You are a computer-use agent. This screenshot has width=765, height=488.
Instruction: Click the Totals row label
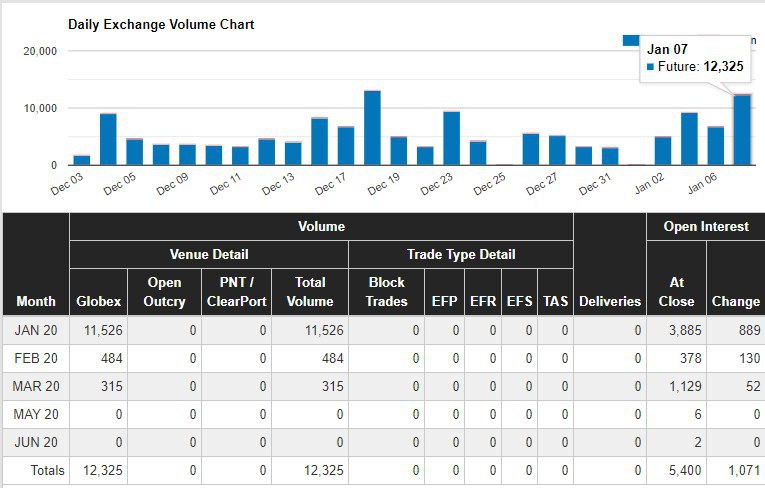click(46, 470)
